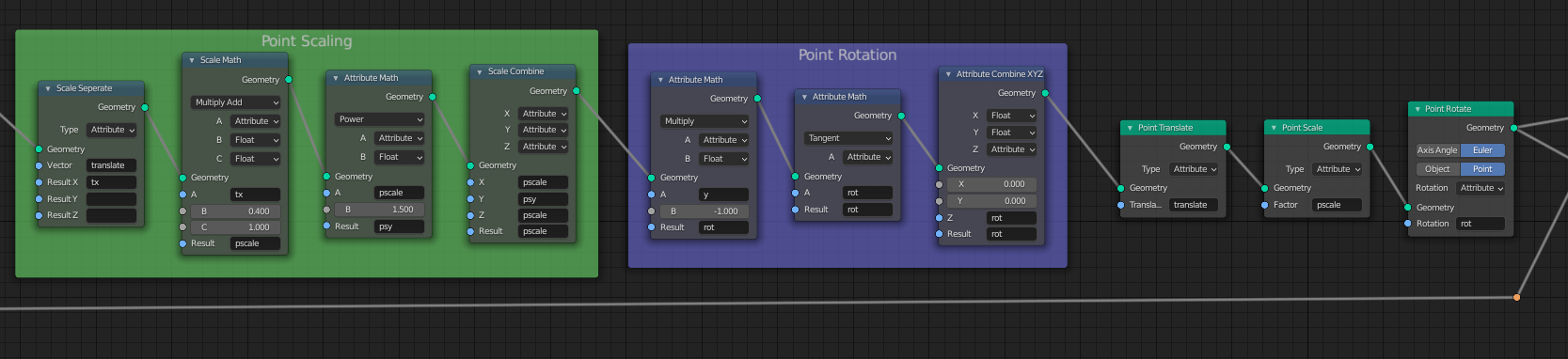
Task: Click the Geometry input socket of Scale Combine
Action: point(470,165)
